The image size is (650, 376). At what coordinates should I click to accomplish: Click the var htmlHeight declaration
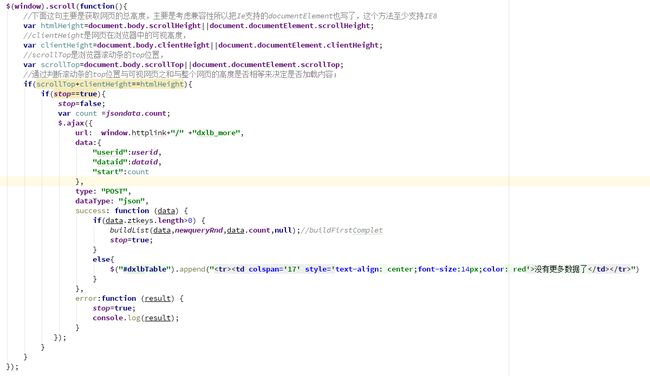tap(199, 26)
